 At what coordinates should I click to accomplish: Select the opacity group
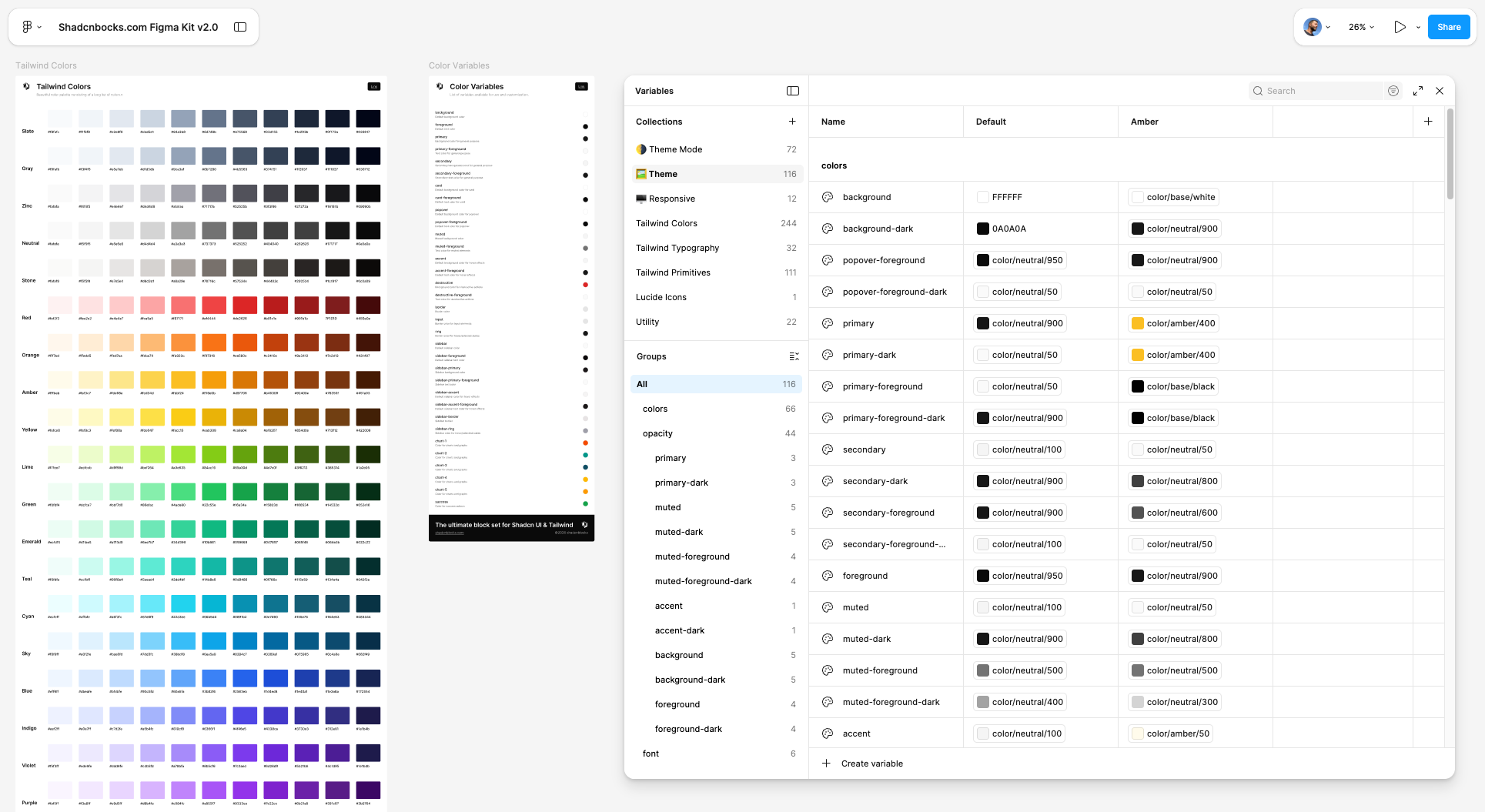[716, 433]
